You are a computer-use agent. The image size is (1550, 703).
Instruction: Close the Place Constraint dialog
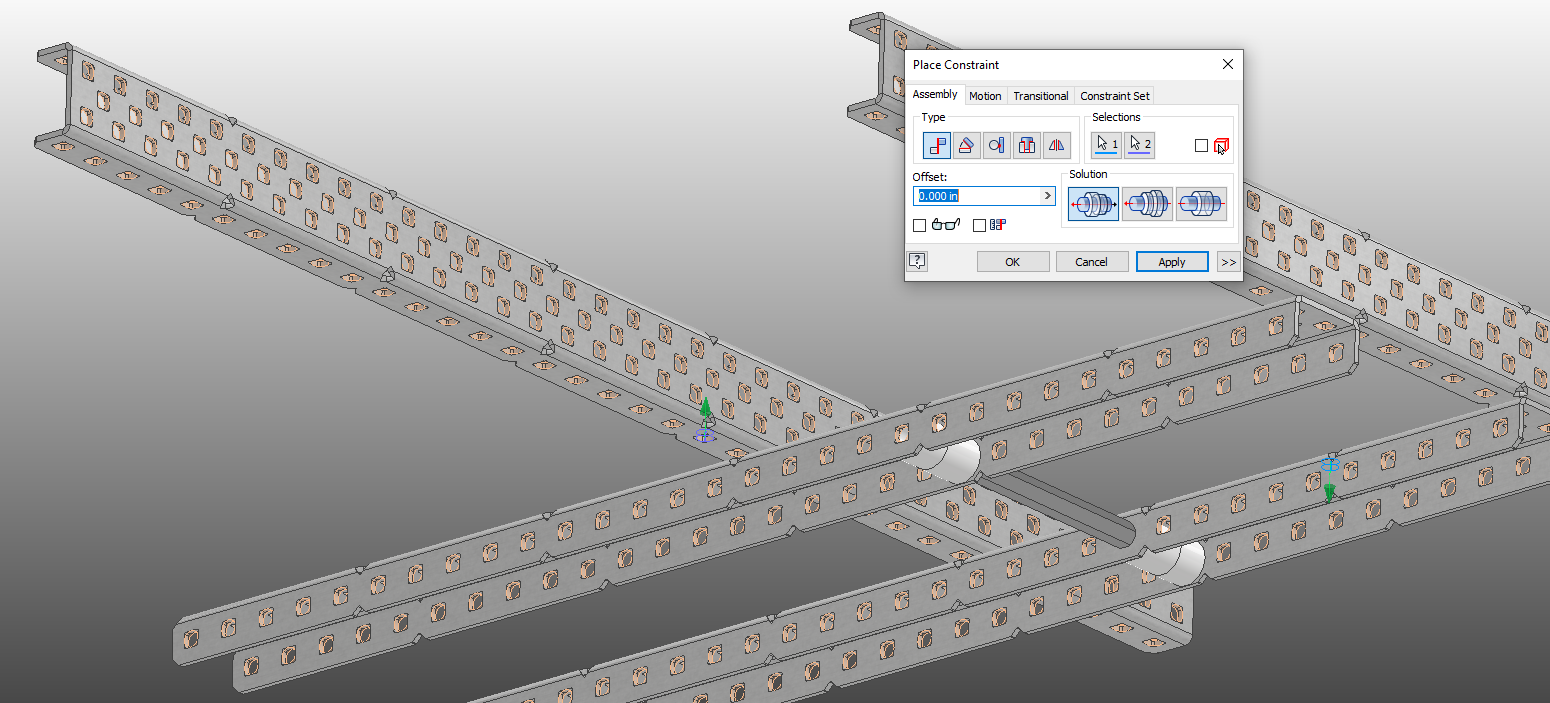coord(1228,65)
